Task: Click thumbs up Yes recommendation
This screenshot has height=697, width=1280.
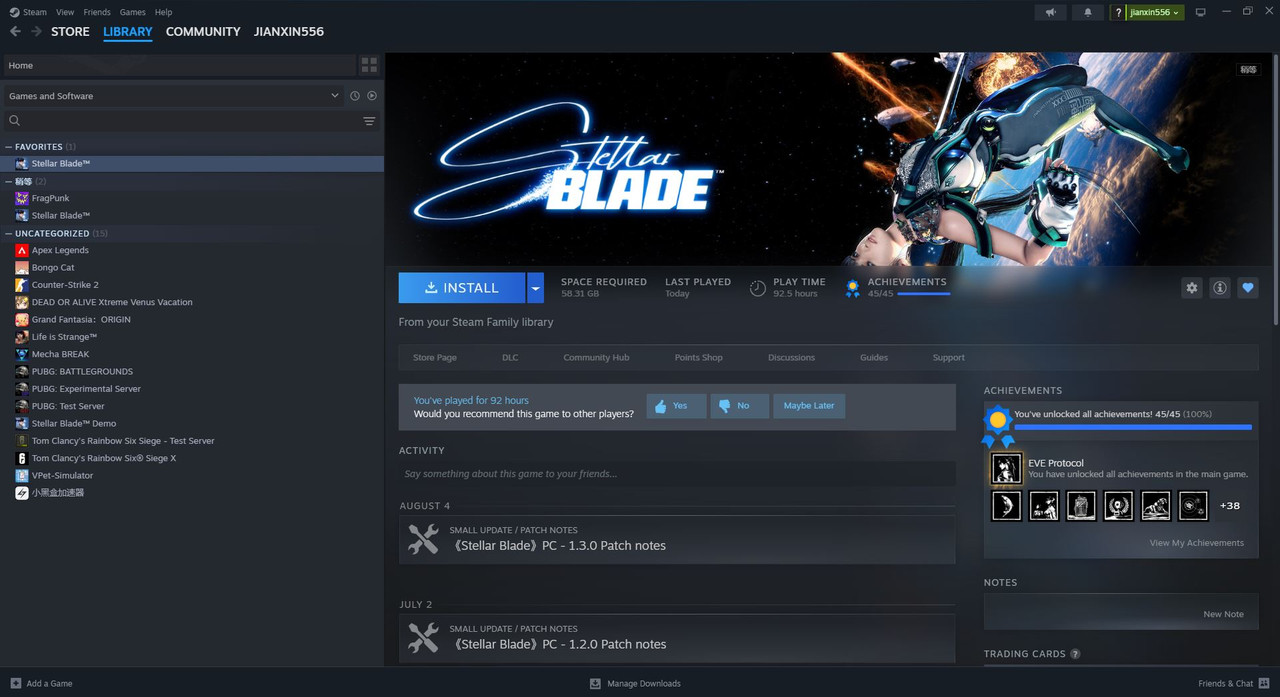Action: point(676,406)
